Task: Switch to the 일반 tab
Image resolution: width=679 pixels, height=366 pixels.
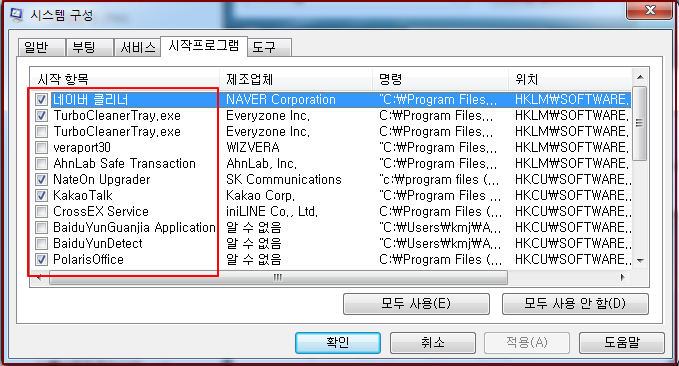Action: coord(42,47)
